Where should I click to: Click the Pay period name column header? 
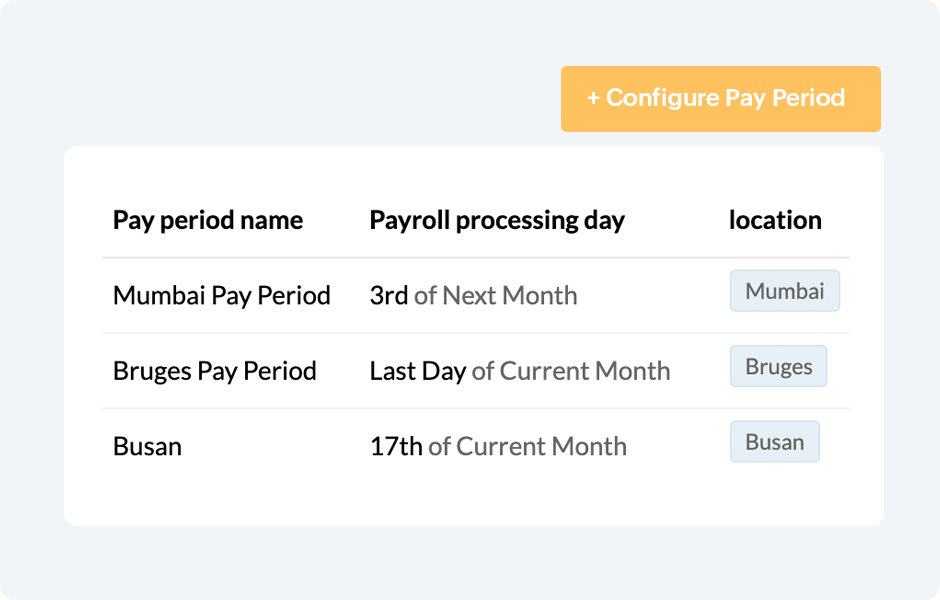tap(208, 220)
